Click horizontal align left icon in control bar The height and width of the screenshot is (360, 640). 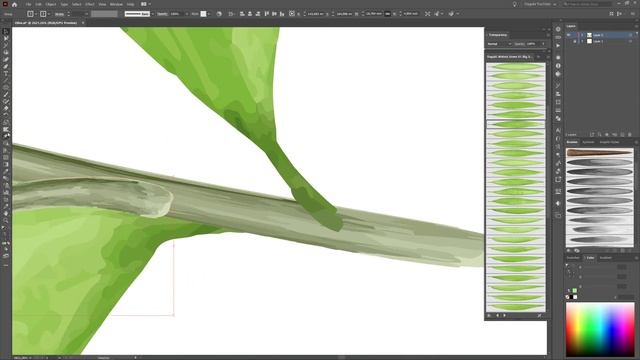[x=242, y=14]
